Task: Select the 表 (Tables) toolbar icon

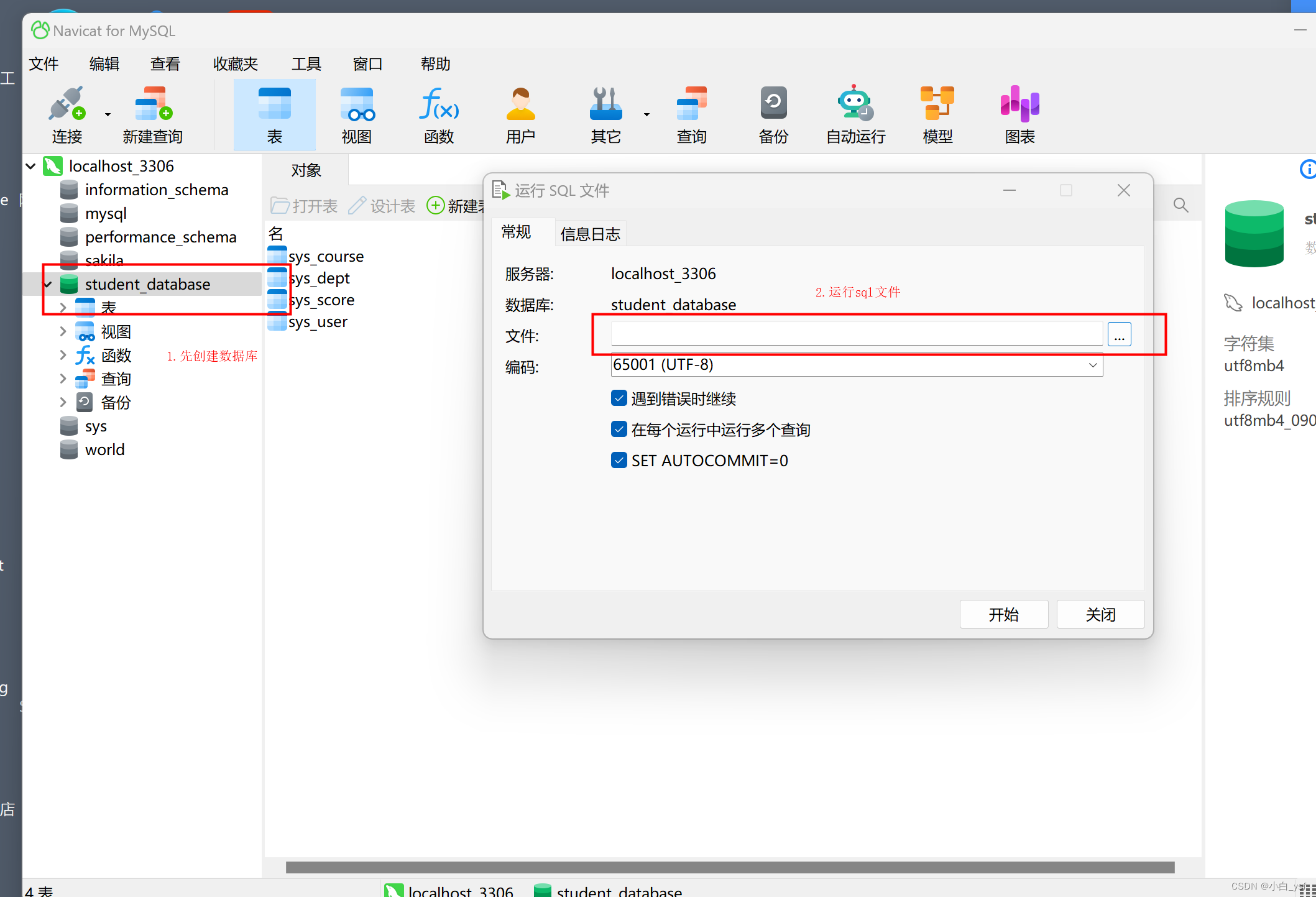Action: (274, 114)
